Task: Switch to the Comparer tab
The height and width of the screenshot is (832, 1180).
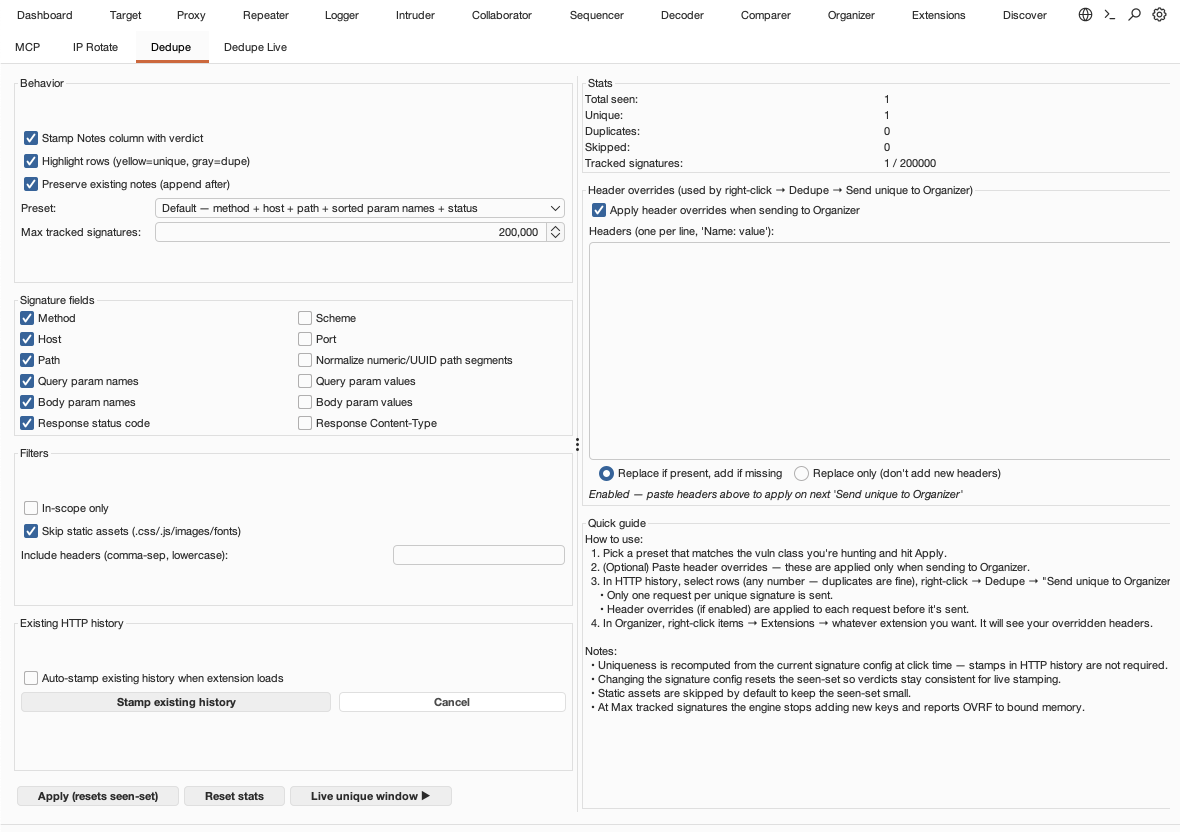Action: pyautogui.click(x=765, y=15)
